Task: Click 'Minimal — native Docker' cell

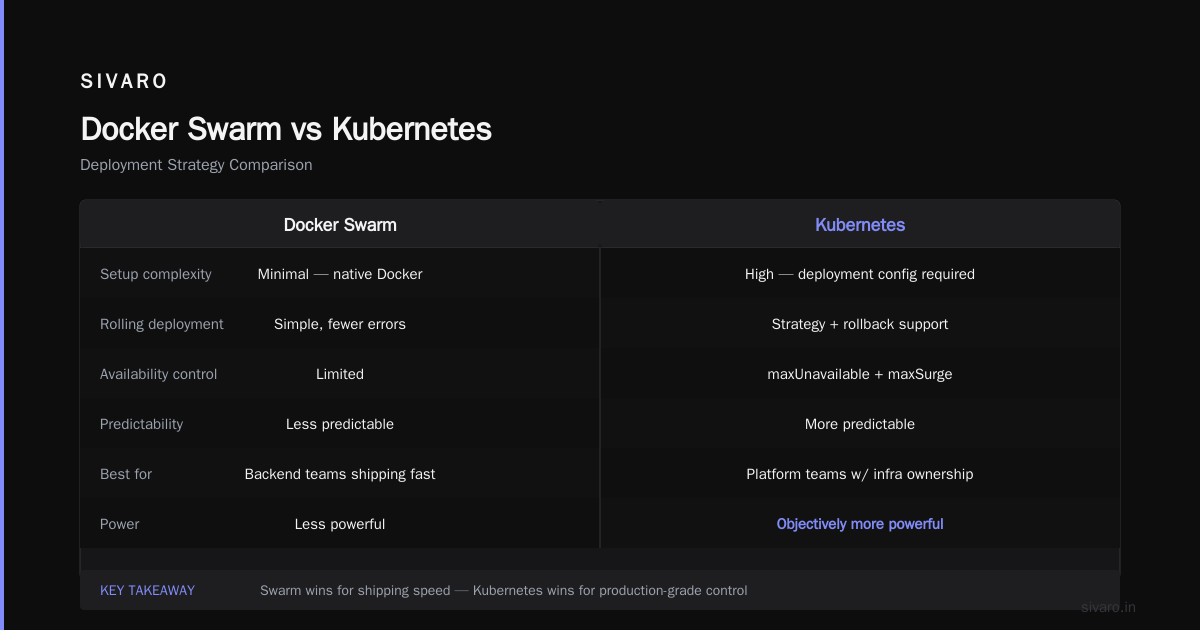Action: 340,274
